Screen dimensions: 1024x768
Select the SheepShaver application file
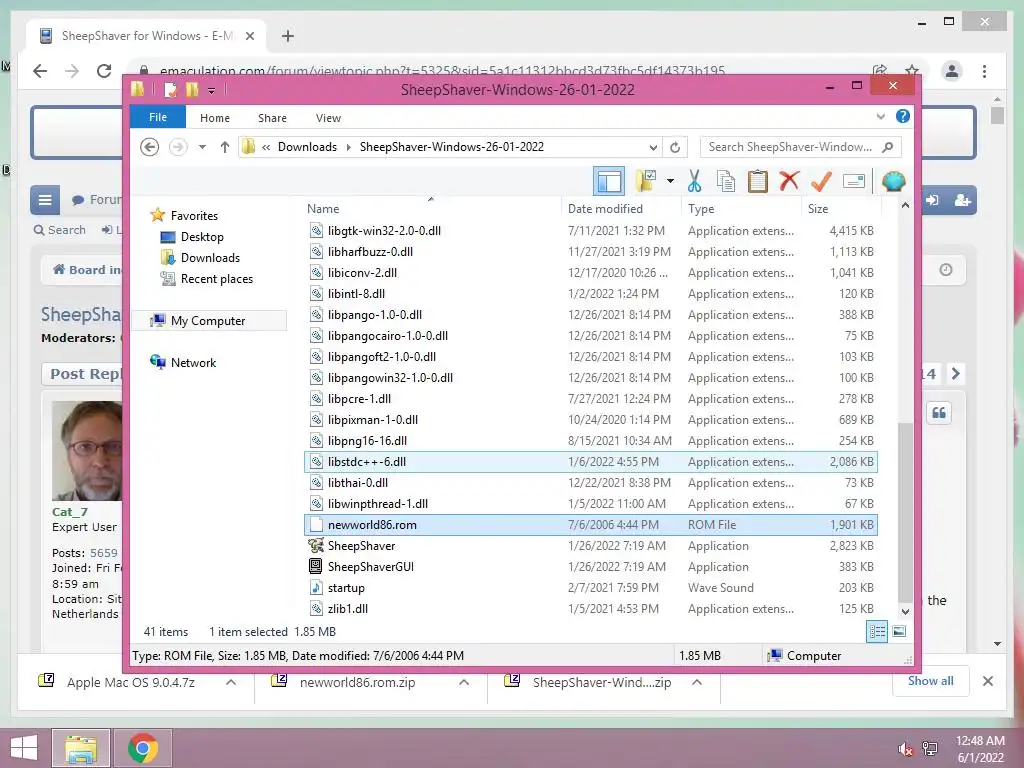(x=590, y=546)
